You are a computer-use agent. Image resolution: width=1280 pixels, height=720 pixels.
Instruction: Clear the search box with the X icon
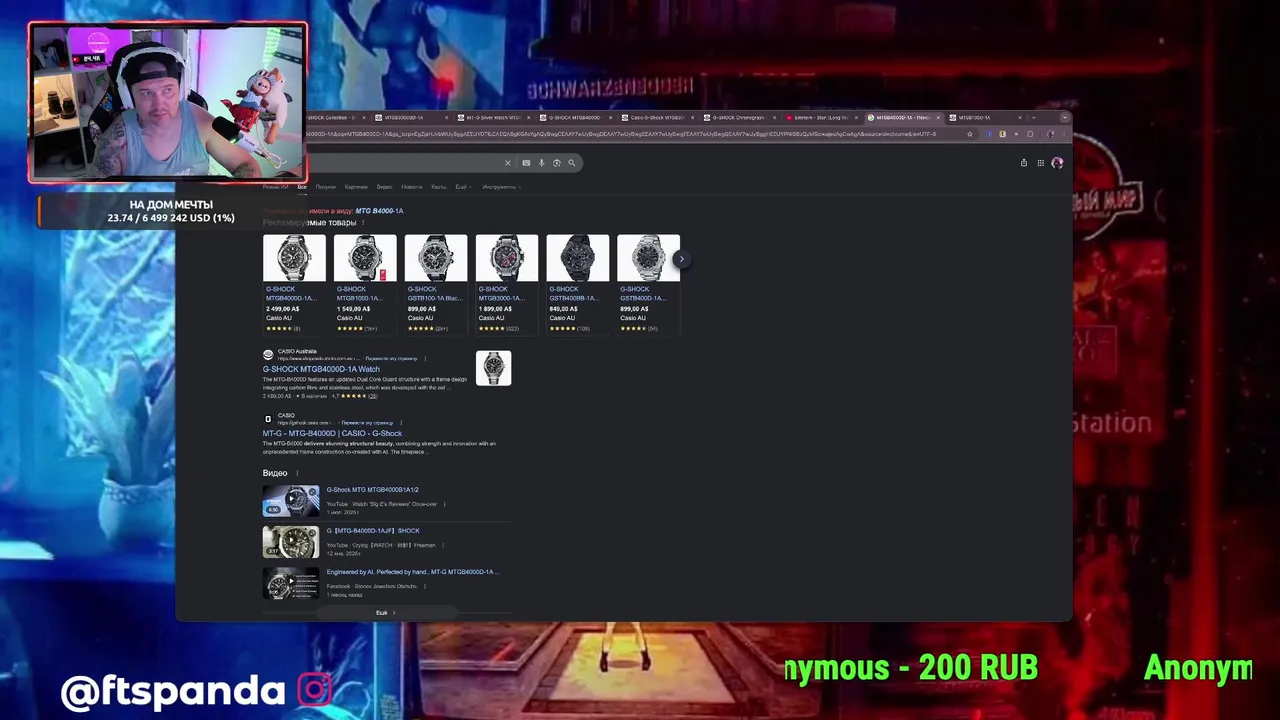coord(507,163)
